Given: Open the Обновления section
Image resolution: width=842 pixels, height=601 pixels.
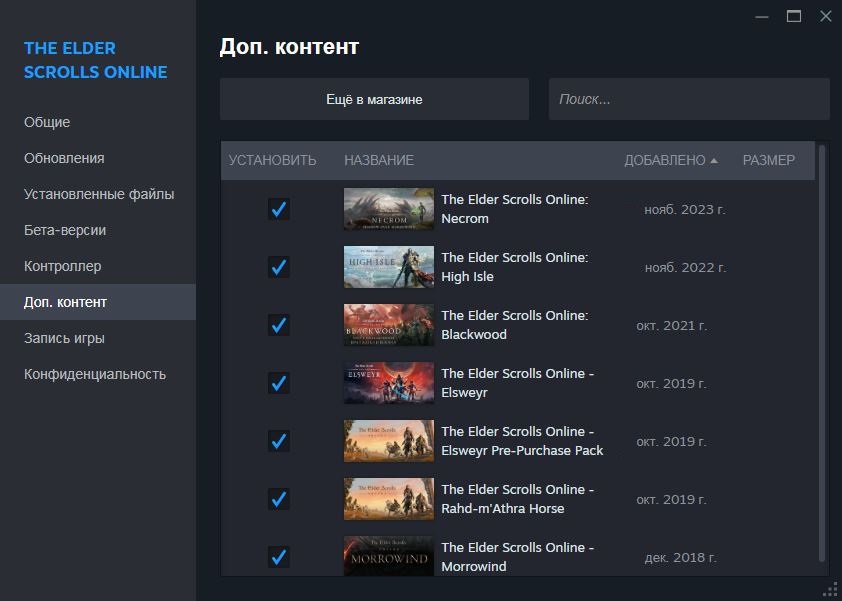Looking at the screenshot, I should click(98, 158).
